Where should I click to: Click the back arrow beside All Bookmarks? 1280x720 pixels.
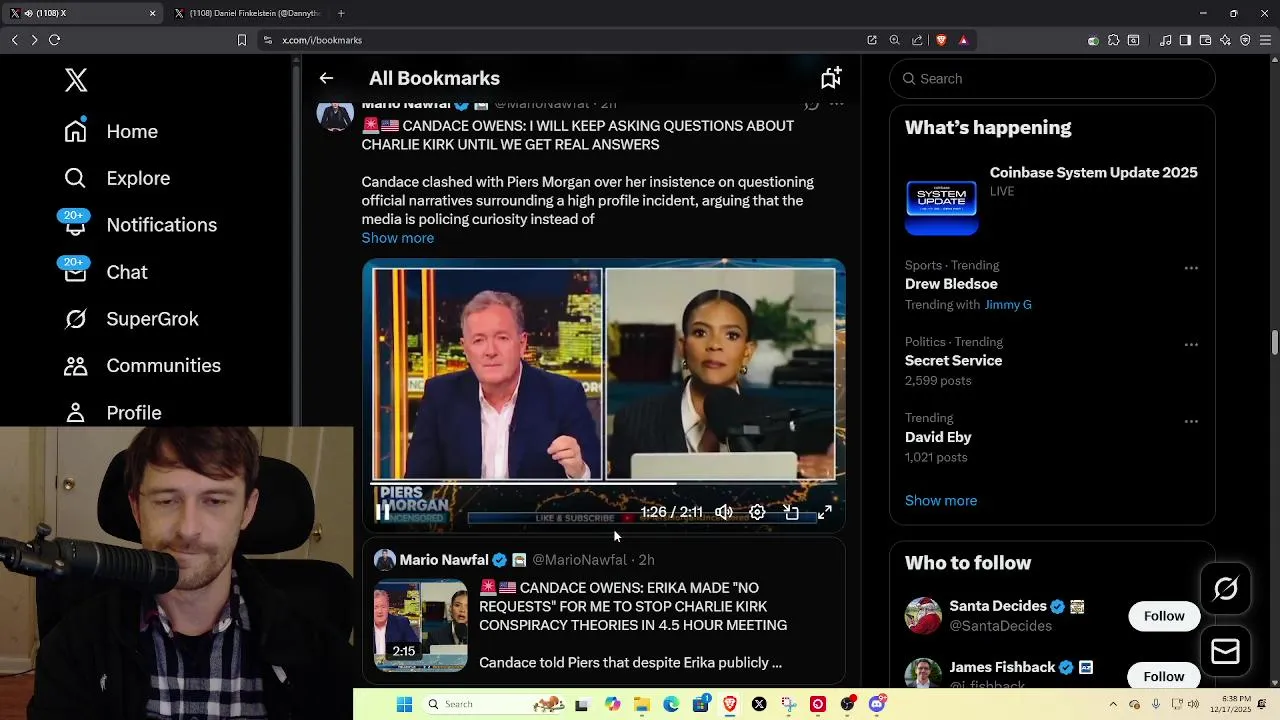click(326, 78)
